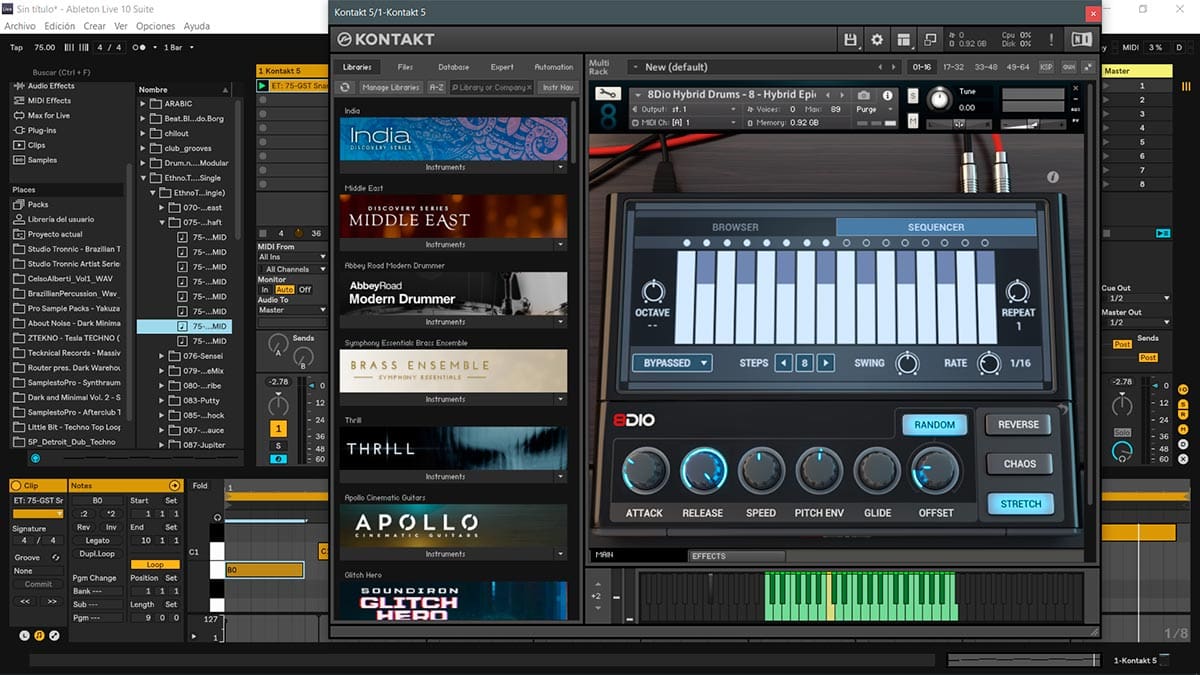
Task: Toggle the CHAOS button
Action: tap(1018, 464)
